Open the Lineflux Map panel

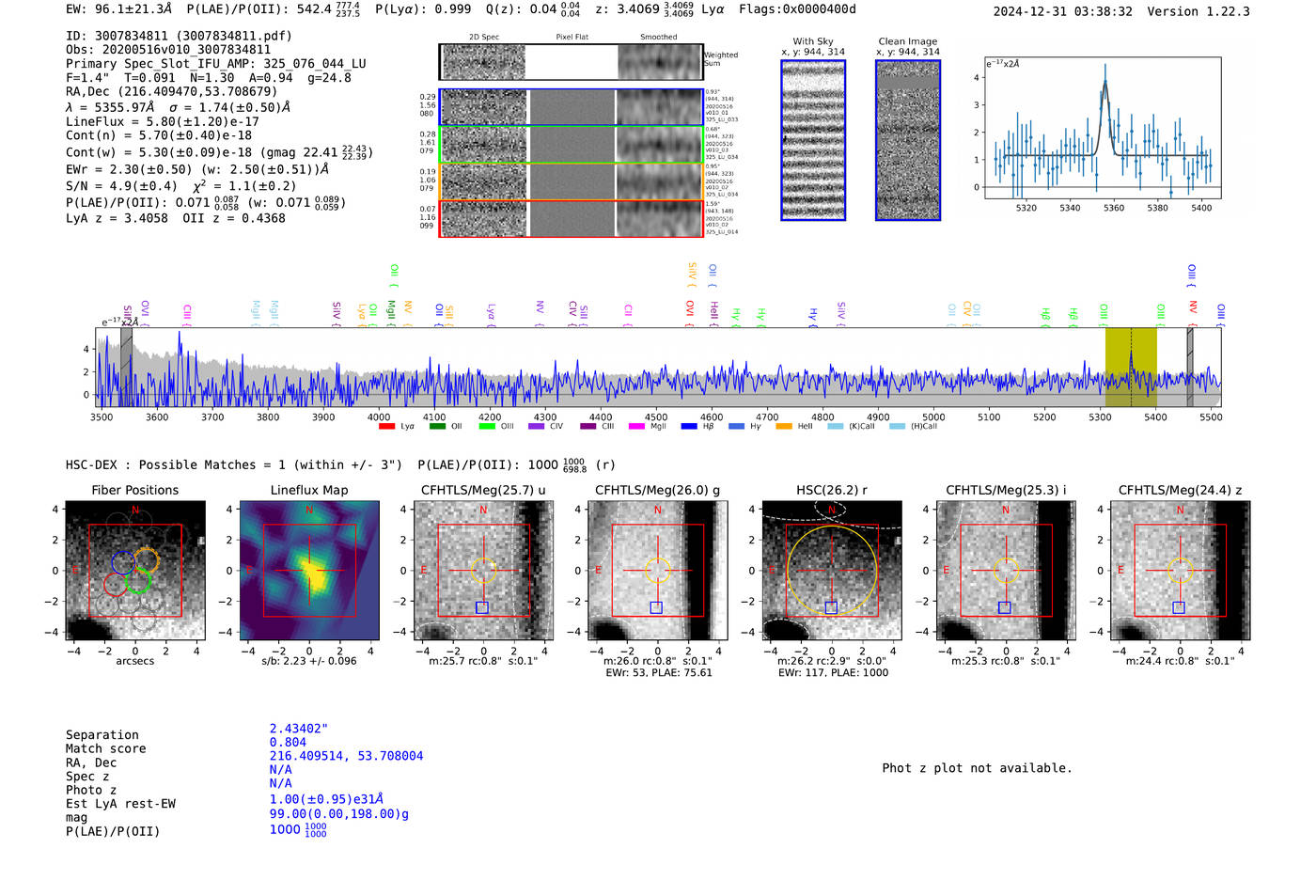coord(309,571)
